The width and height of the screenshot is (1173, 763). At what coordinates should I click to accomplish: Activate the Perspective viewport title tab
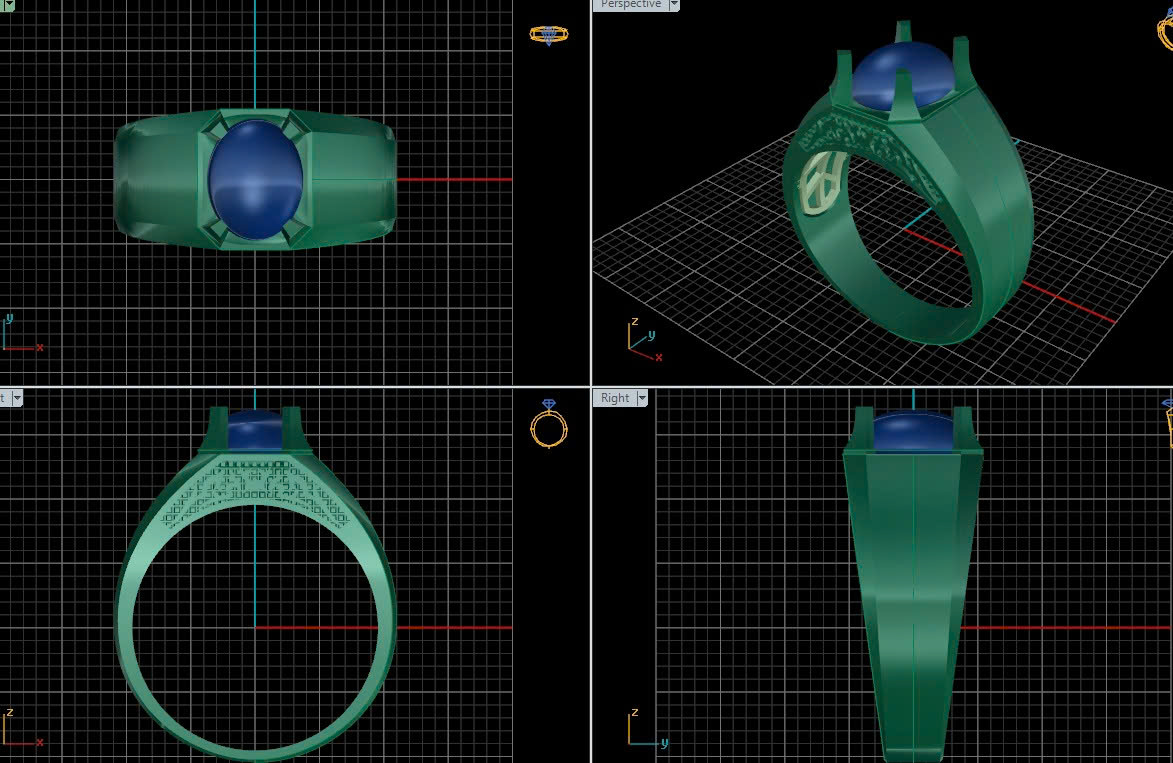pyautogui.click(x=631, y=5)
